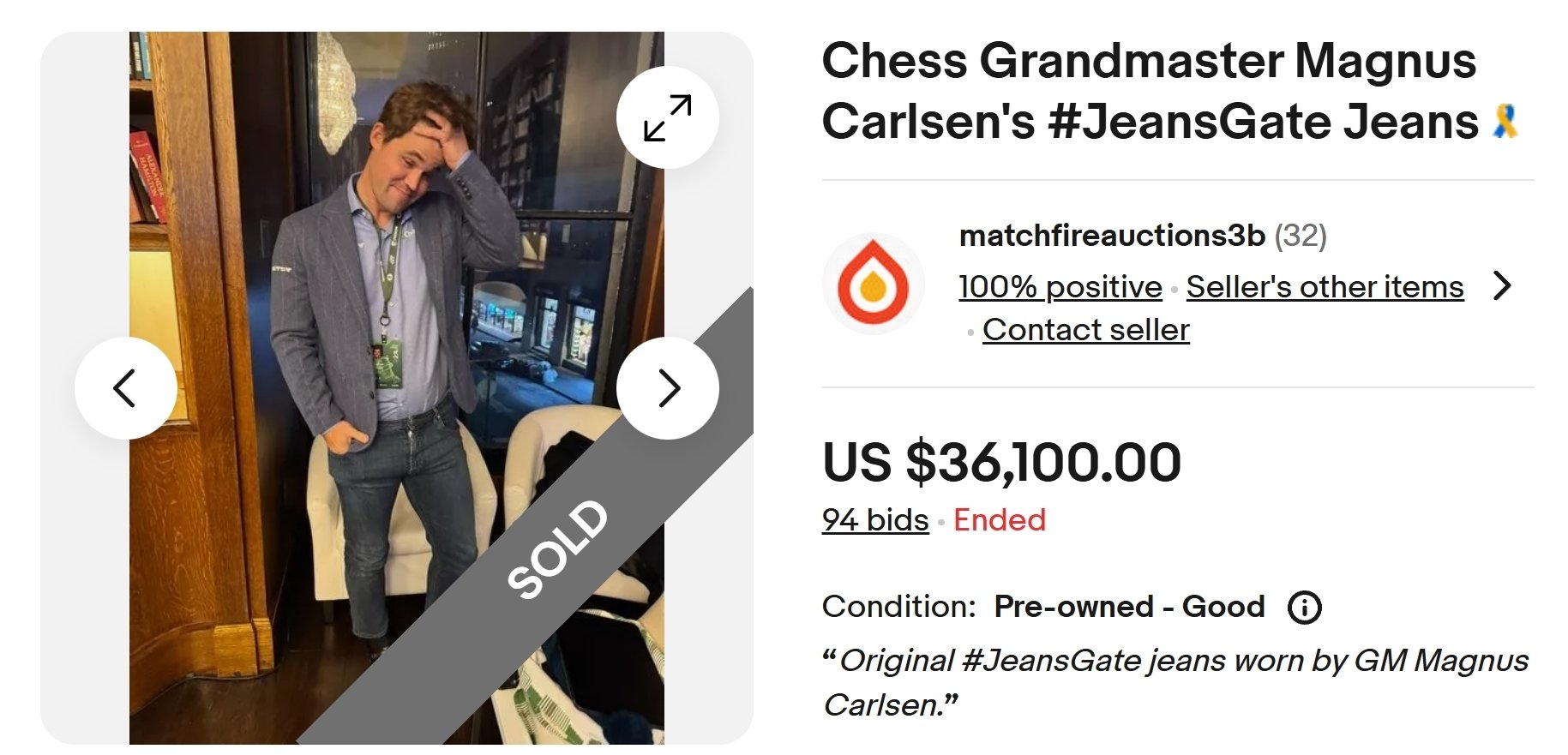The height and width of the screenshot is (755, 1568).
Task: Click the ribbon emoji in the title
Action: (x=1505, y=121)
